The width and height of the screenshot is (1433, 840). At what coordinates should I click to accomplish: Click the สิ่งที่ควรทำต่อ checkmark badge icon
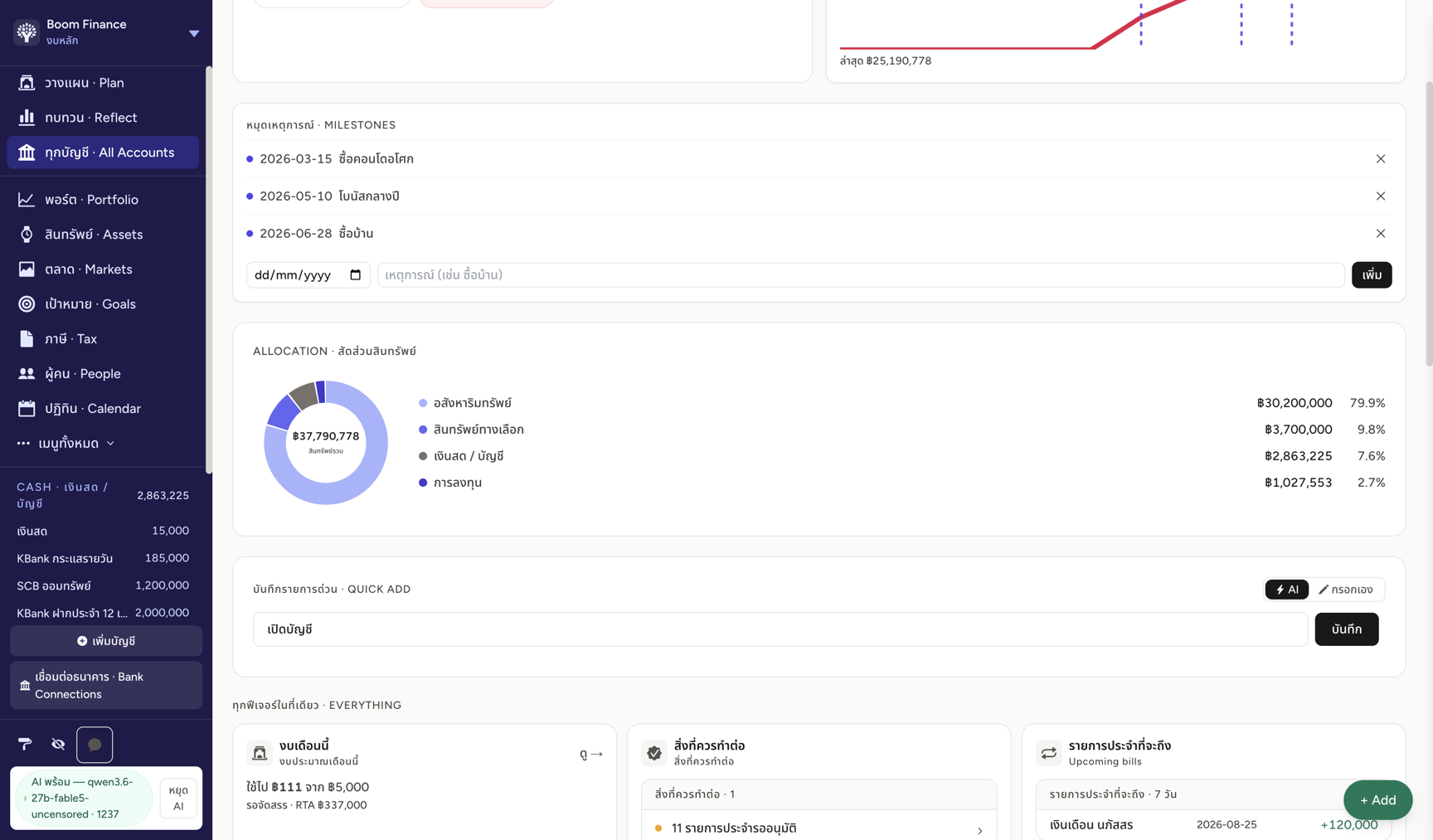(x=654, y=753)
